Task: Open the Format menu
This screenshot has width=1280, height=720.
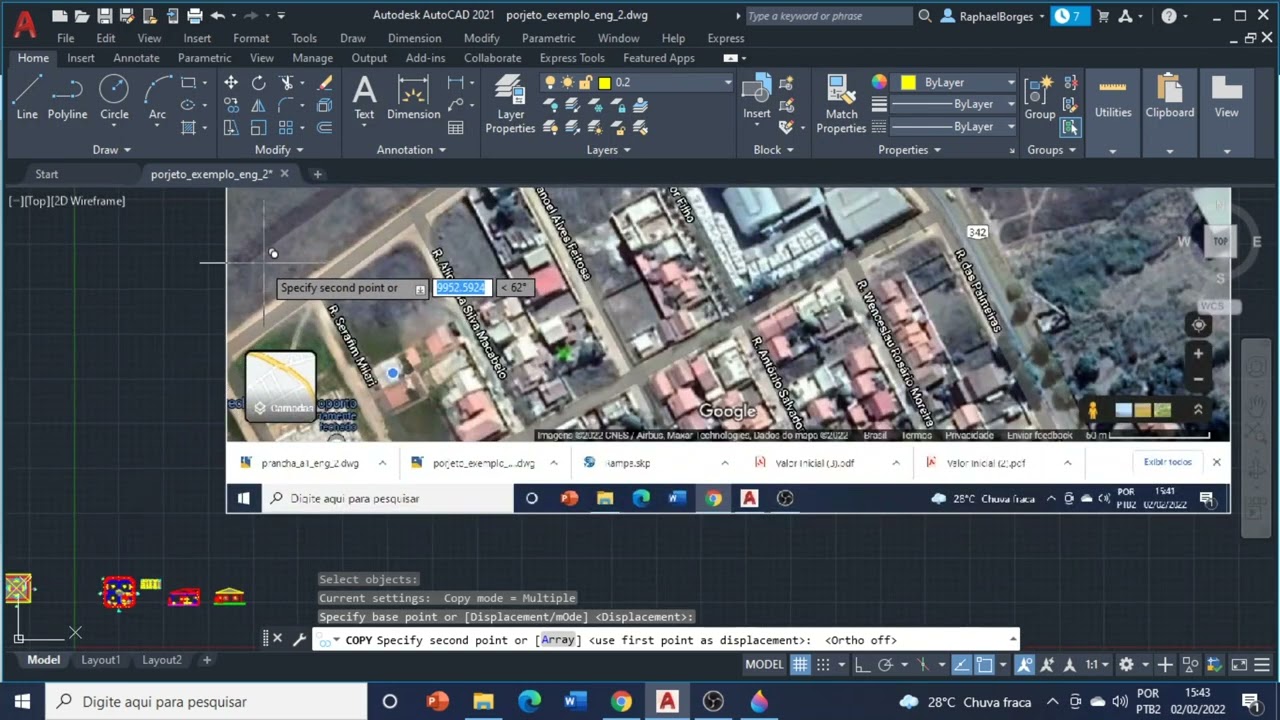Action: [x=251, y=38]
